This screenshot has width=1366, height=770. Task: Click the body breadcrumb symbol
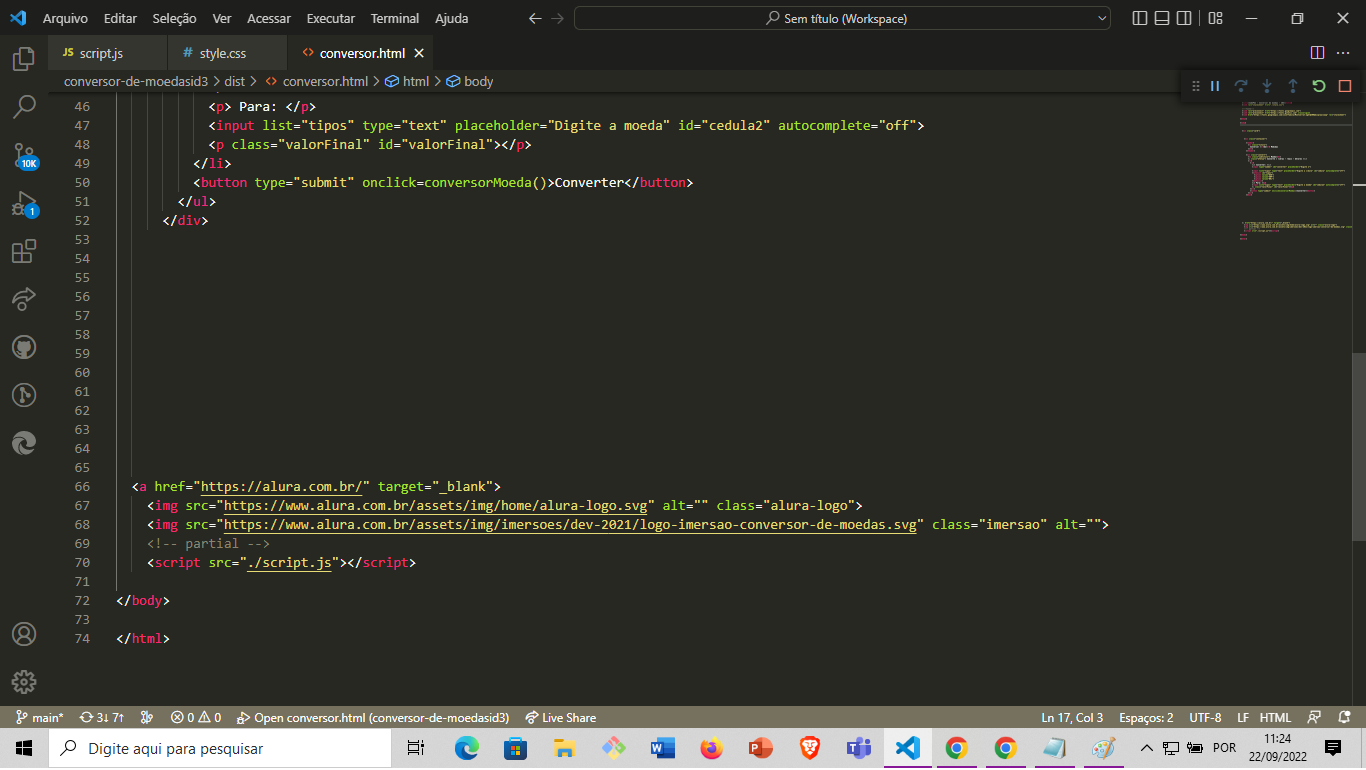[470, 81]
